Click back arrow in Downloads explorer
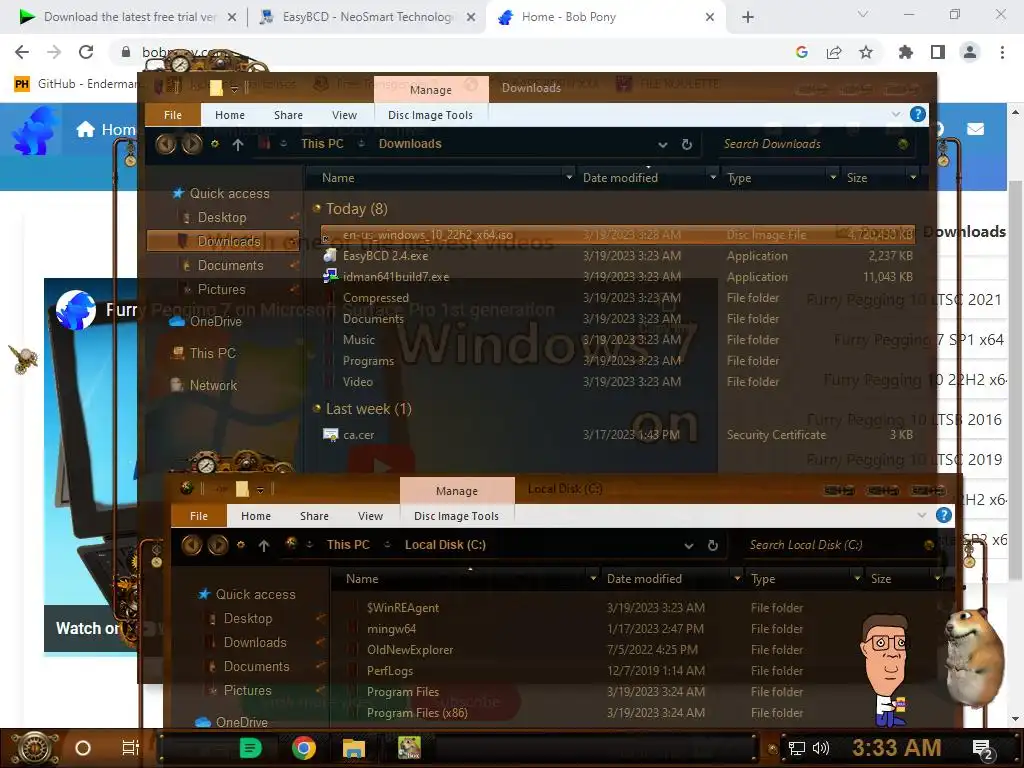The width and height of the screenshot is (1024, 768). click(166, 144)
